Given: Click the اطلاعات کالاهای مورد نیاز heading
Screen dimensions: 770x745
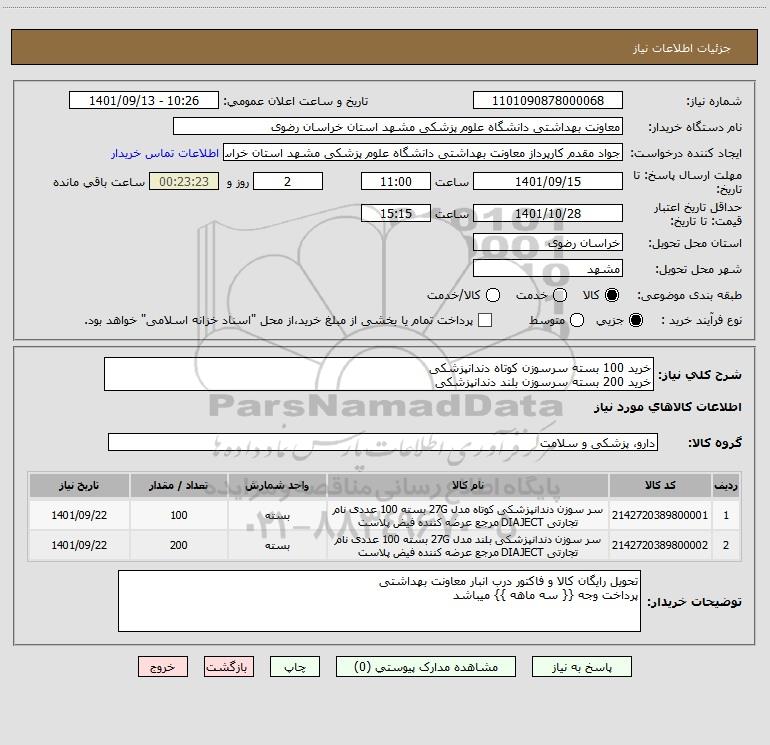Looking at the screenshot, I should point(668,407).
